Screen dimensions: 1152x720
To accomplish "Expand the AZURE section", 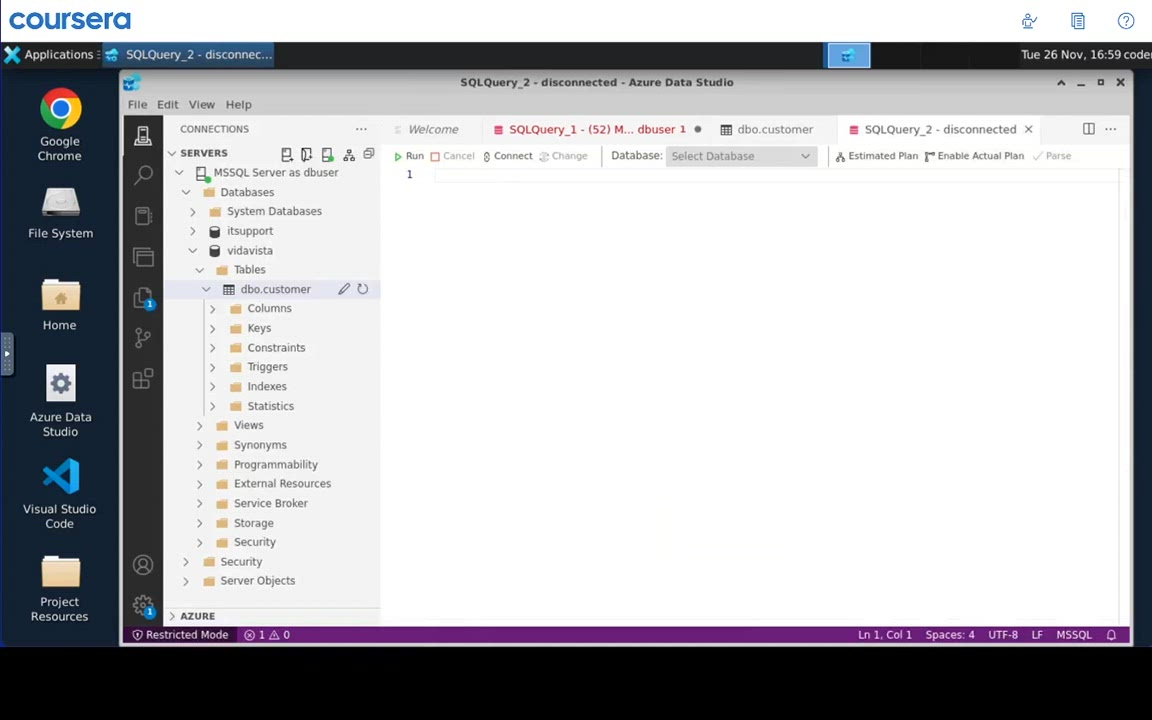I will point(172,616).
